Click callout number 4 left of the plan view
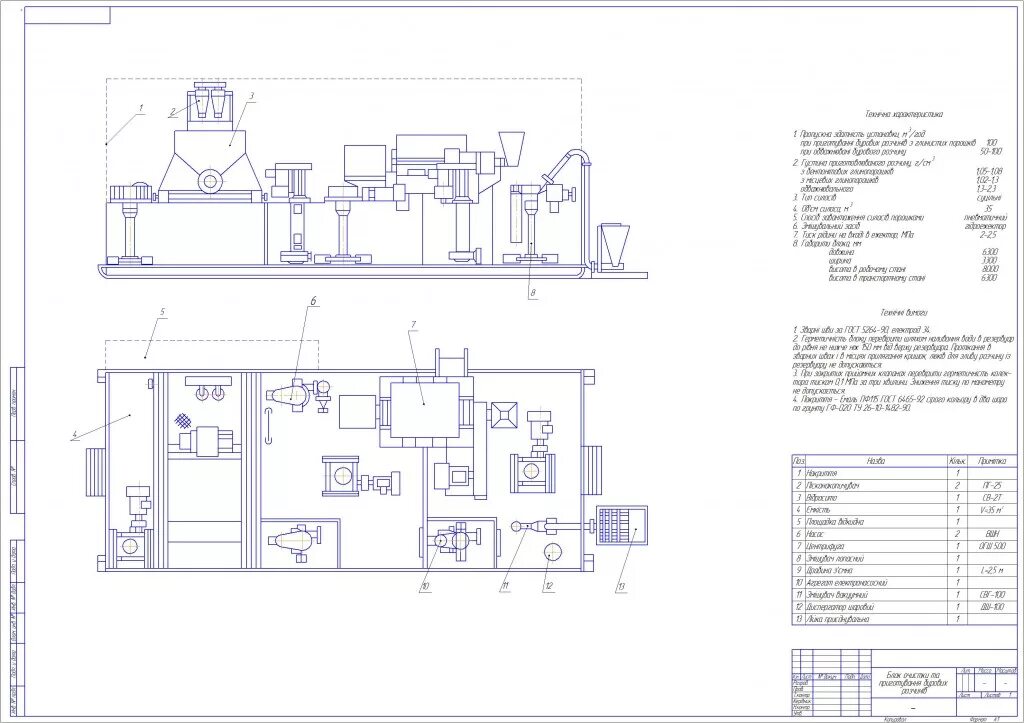 tap(74, 434)
